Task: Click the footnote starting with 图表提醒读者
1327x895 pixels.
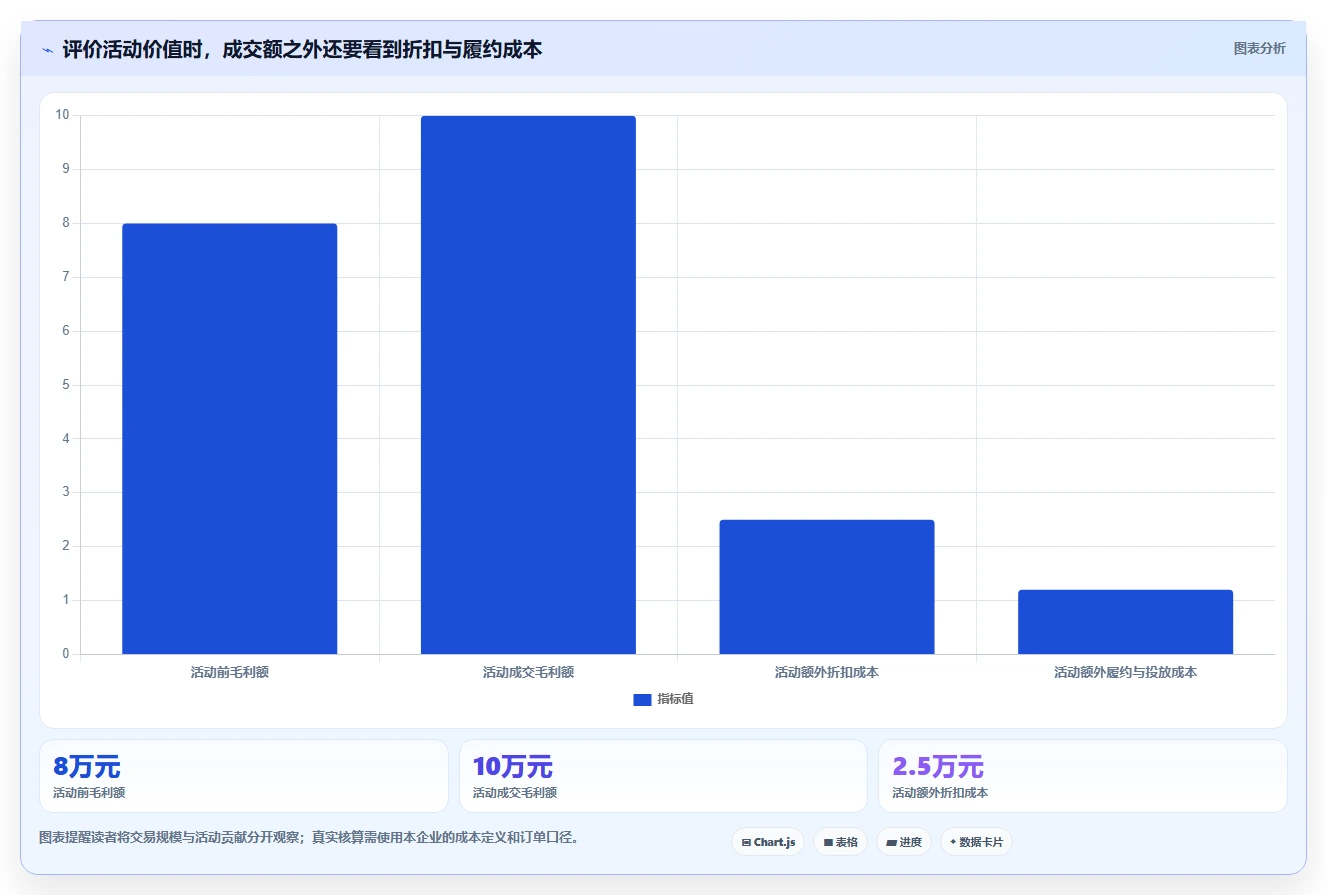Action: tap(308, 838)
